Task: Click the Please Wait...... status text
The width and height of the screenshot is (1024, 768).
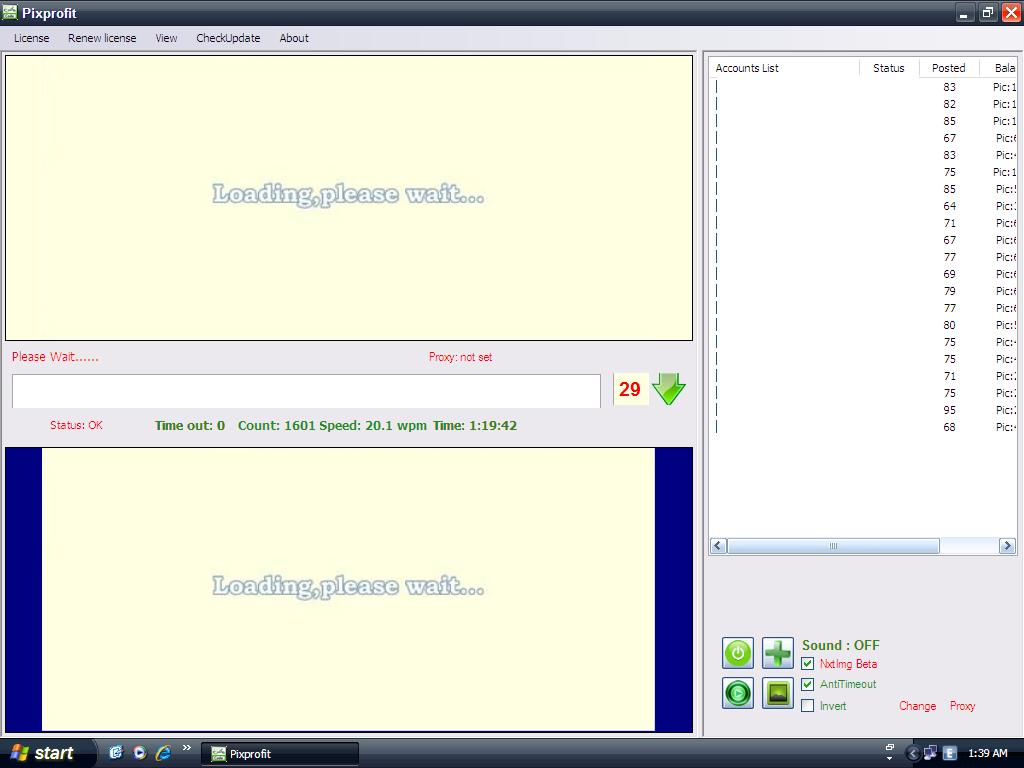Action: (56, 357)
